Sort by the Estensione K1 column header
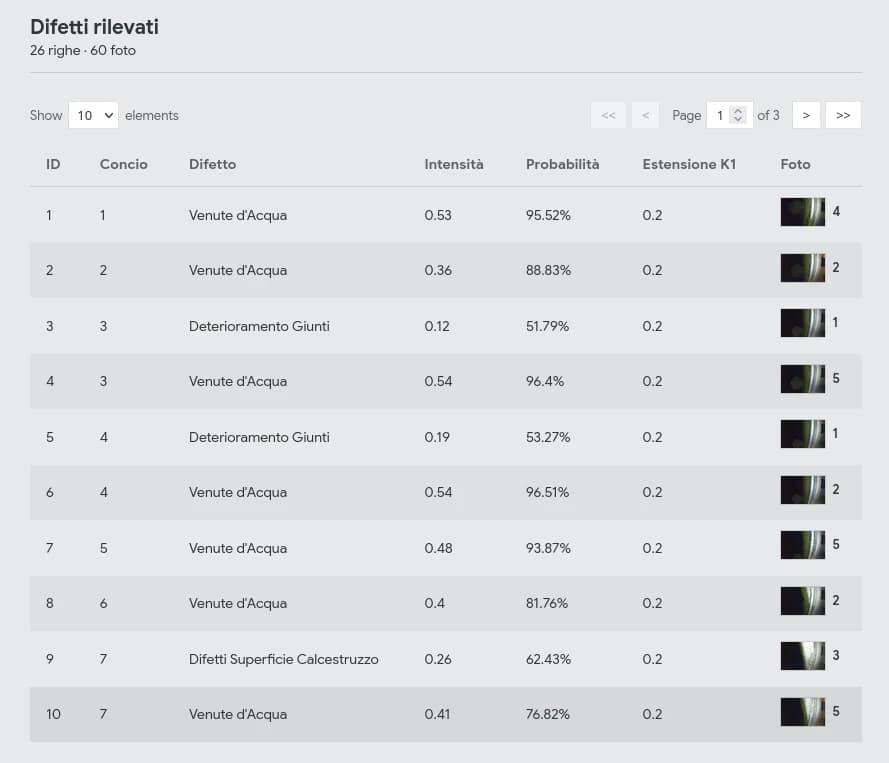889x763 pixels. [x=689, y=164]
